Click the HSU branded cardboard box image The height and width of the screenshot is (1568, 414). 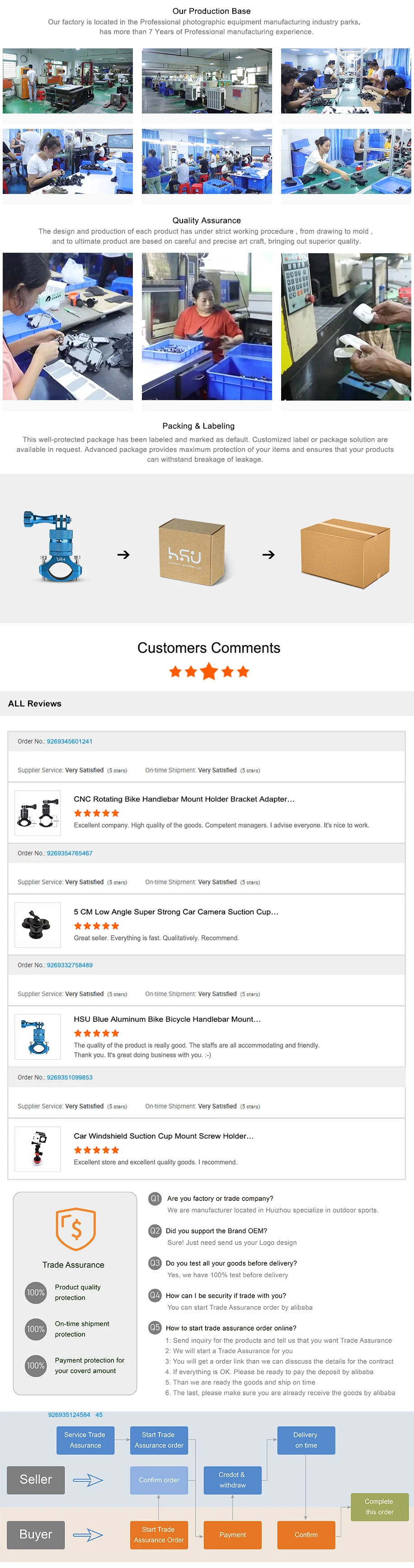coord(193,552)
